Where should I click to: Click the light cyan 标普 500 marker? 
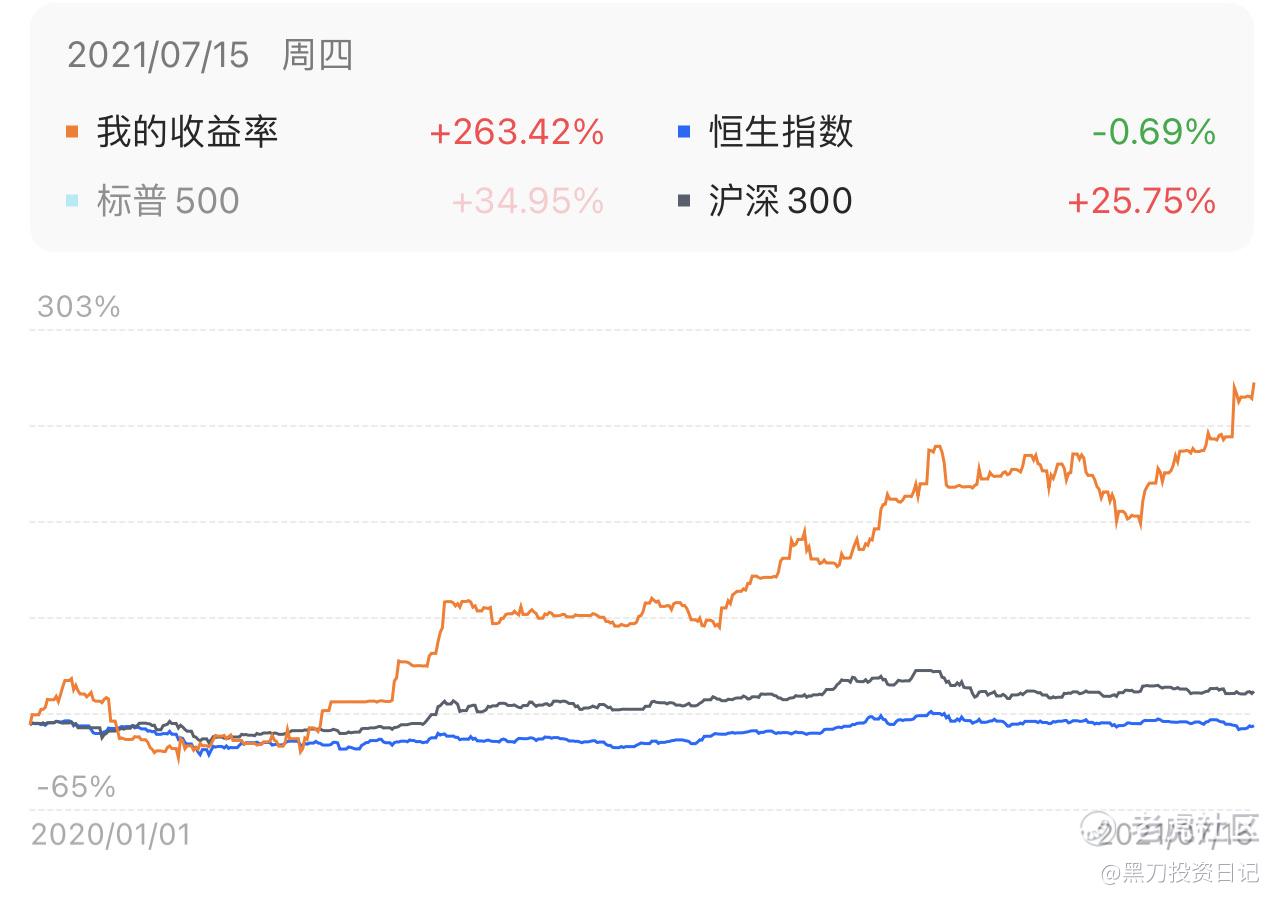pyautogui.click(x=72, y=201)
